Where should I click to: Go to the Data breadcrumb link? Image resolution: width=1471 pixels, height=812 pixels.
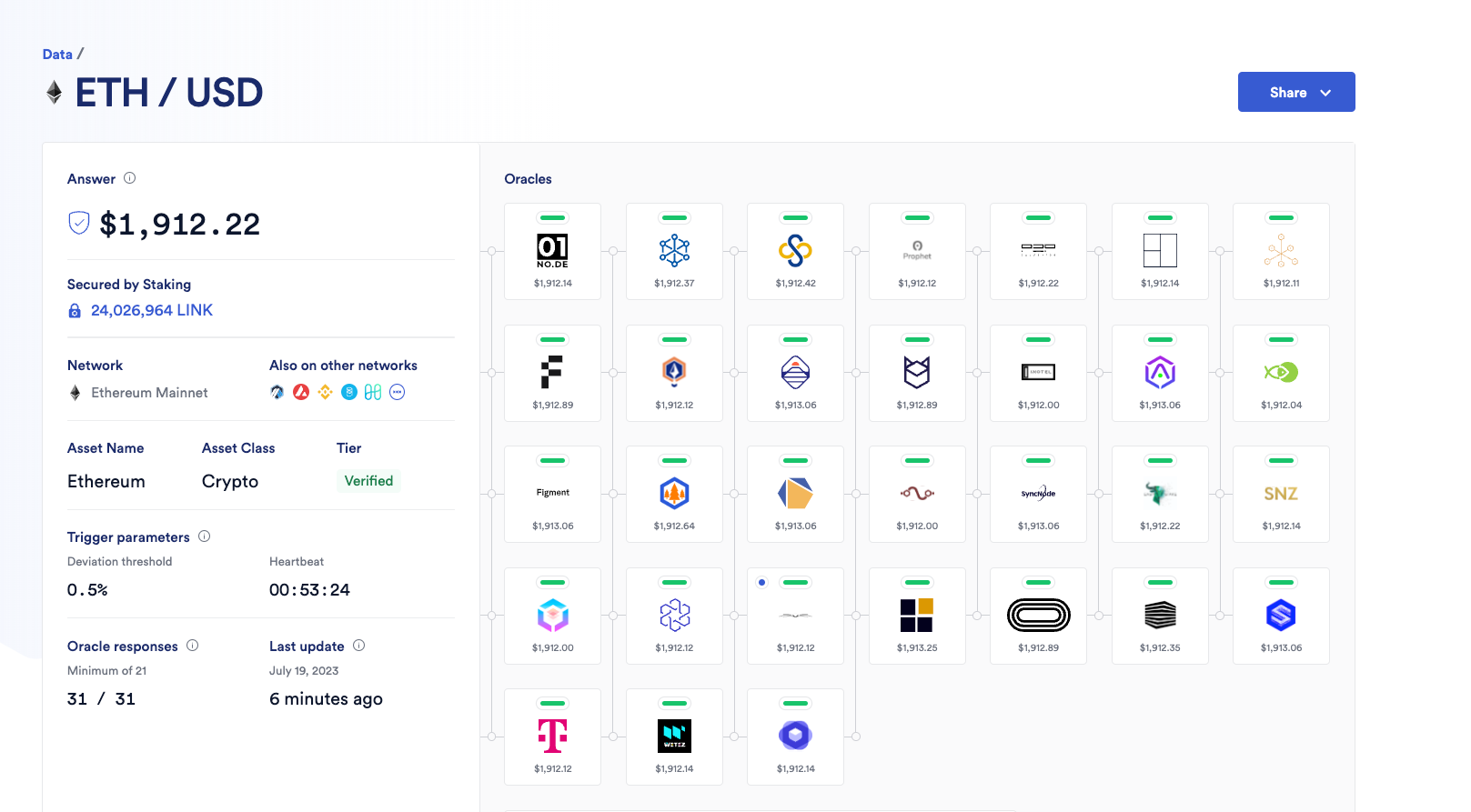[x=57, y=55]
